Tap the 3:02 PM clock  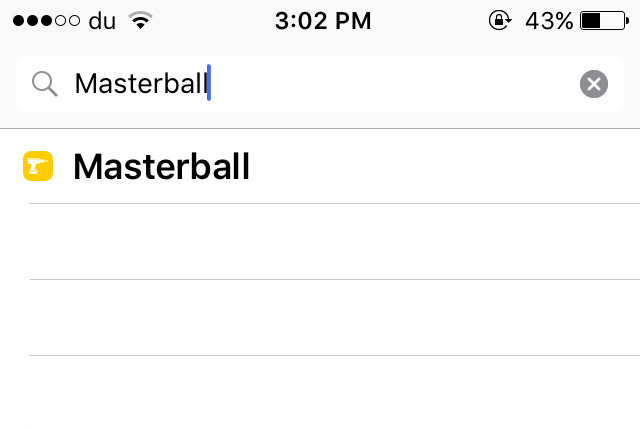[322, 21]
